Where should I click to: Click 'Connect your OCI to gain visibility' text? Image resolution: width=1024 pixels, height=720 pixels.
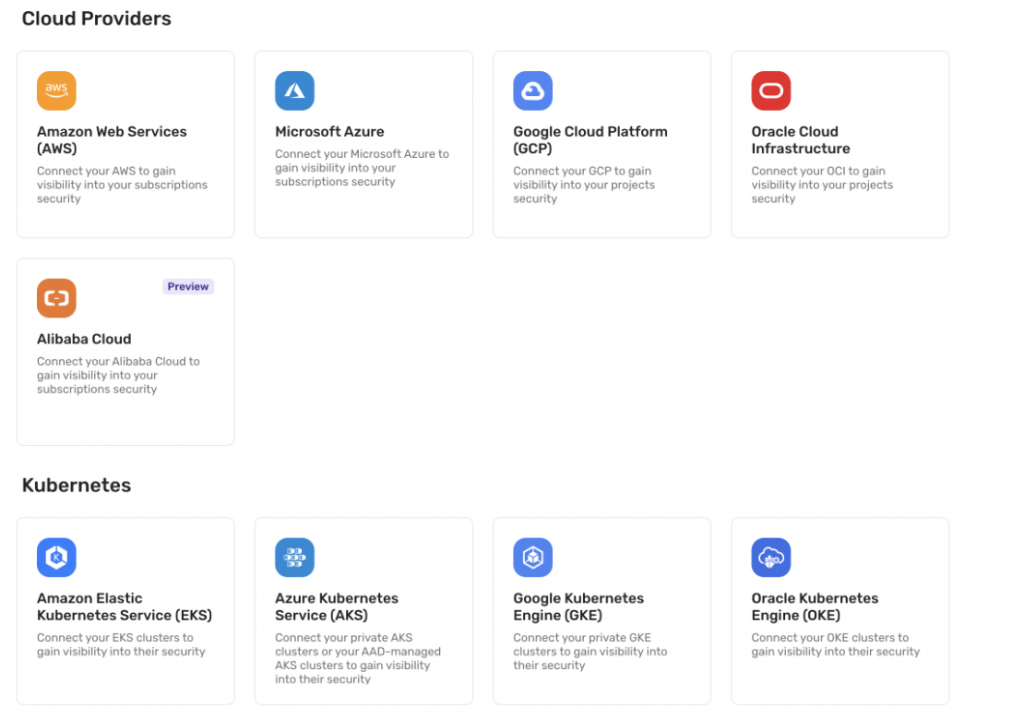tap(822, 185)
